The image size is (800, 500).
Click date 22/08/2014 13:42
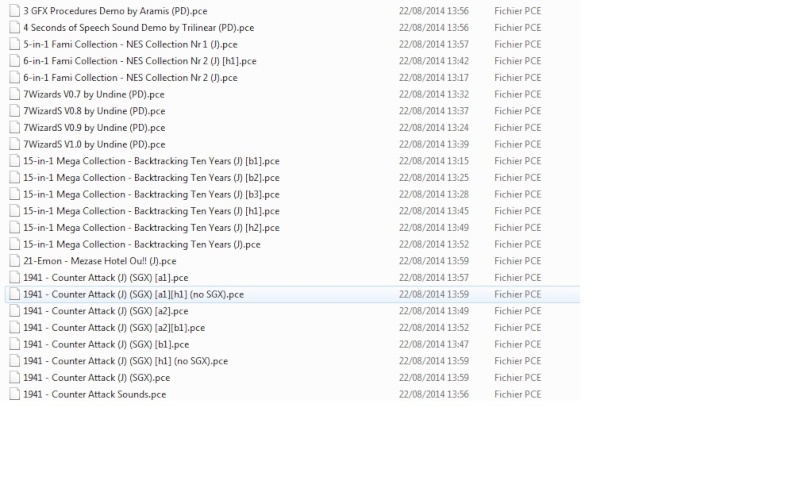434,61
